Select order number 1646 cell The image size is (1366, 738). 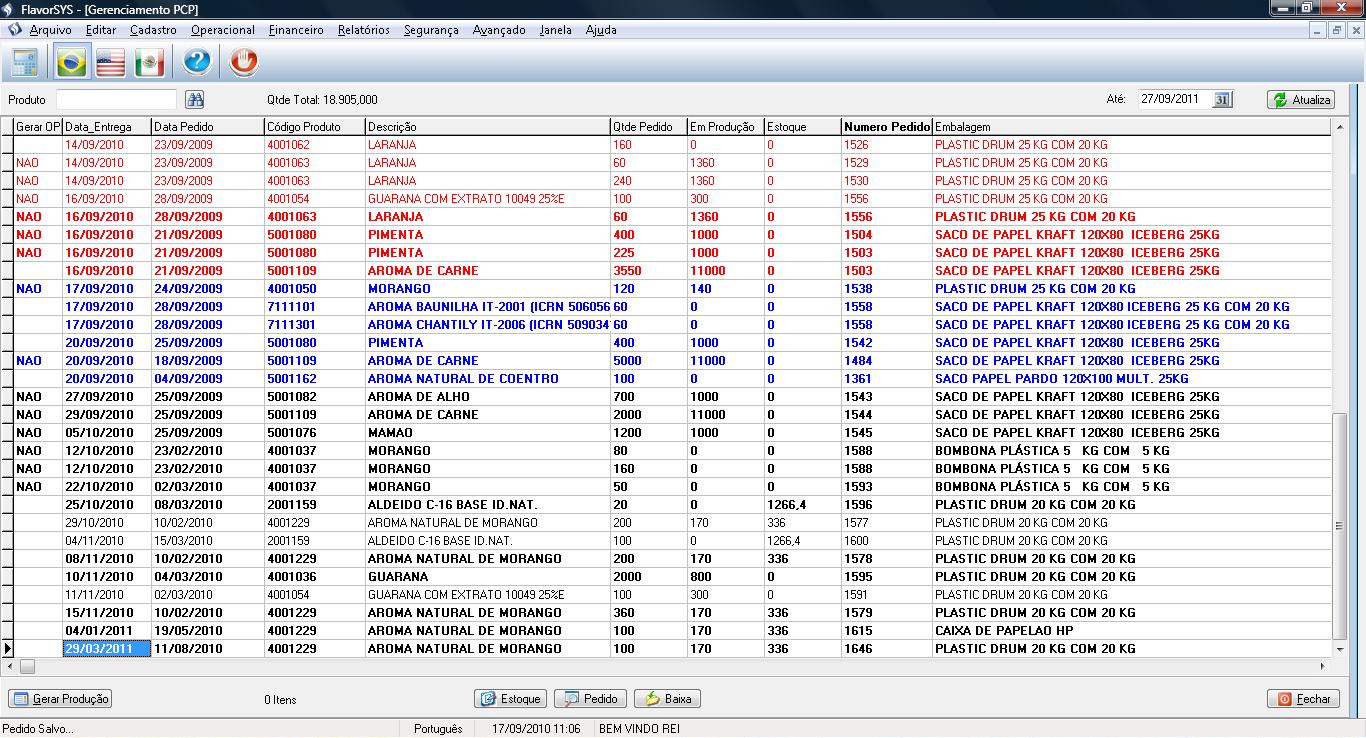tap(886, 649)
